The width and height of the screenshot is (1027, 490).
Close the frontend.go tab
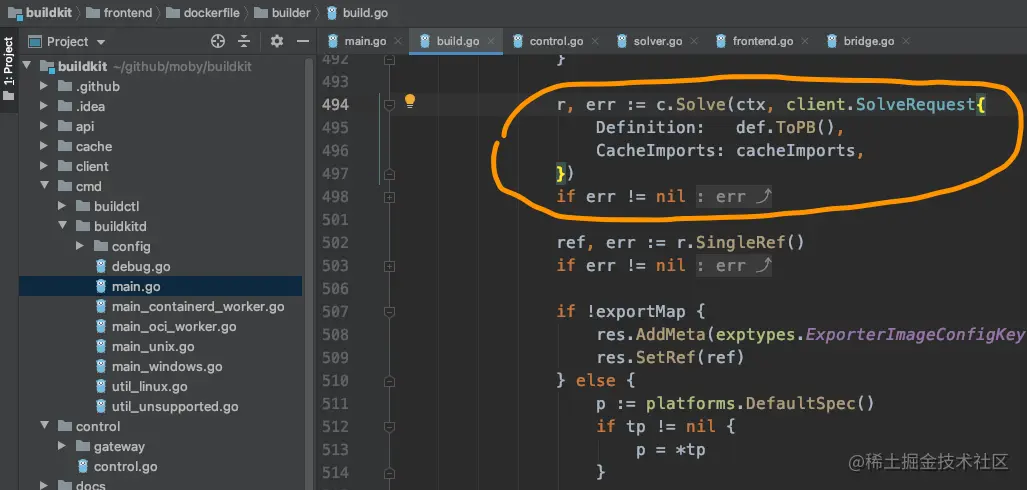tap(805, 41)
